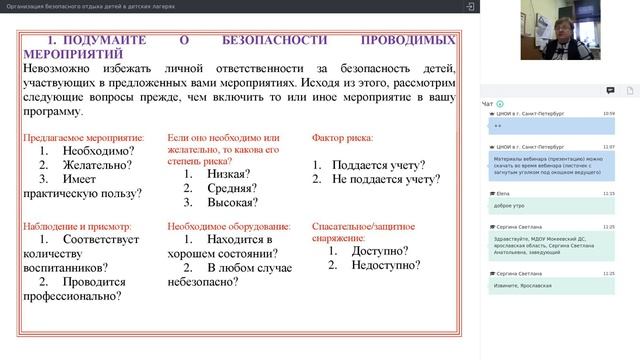Select "Соответствует количеству воспитанников?" item

(81, 253)
